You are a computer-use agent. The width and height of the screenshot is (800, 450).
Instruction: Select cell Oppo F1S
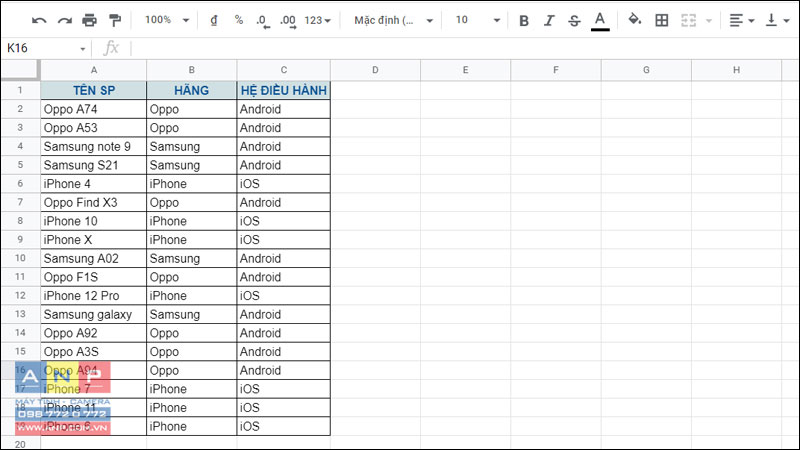(x=94, y=277)
